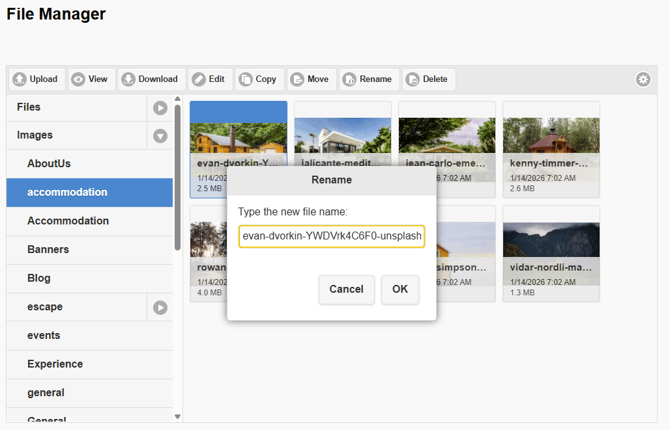Click the Download toolbar button
This screenshot has height=430, width=670.
[152, 79]
